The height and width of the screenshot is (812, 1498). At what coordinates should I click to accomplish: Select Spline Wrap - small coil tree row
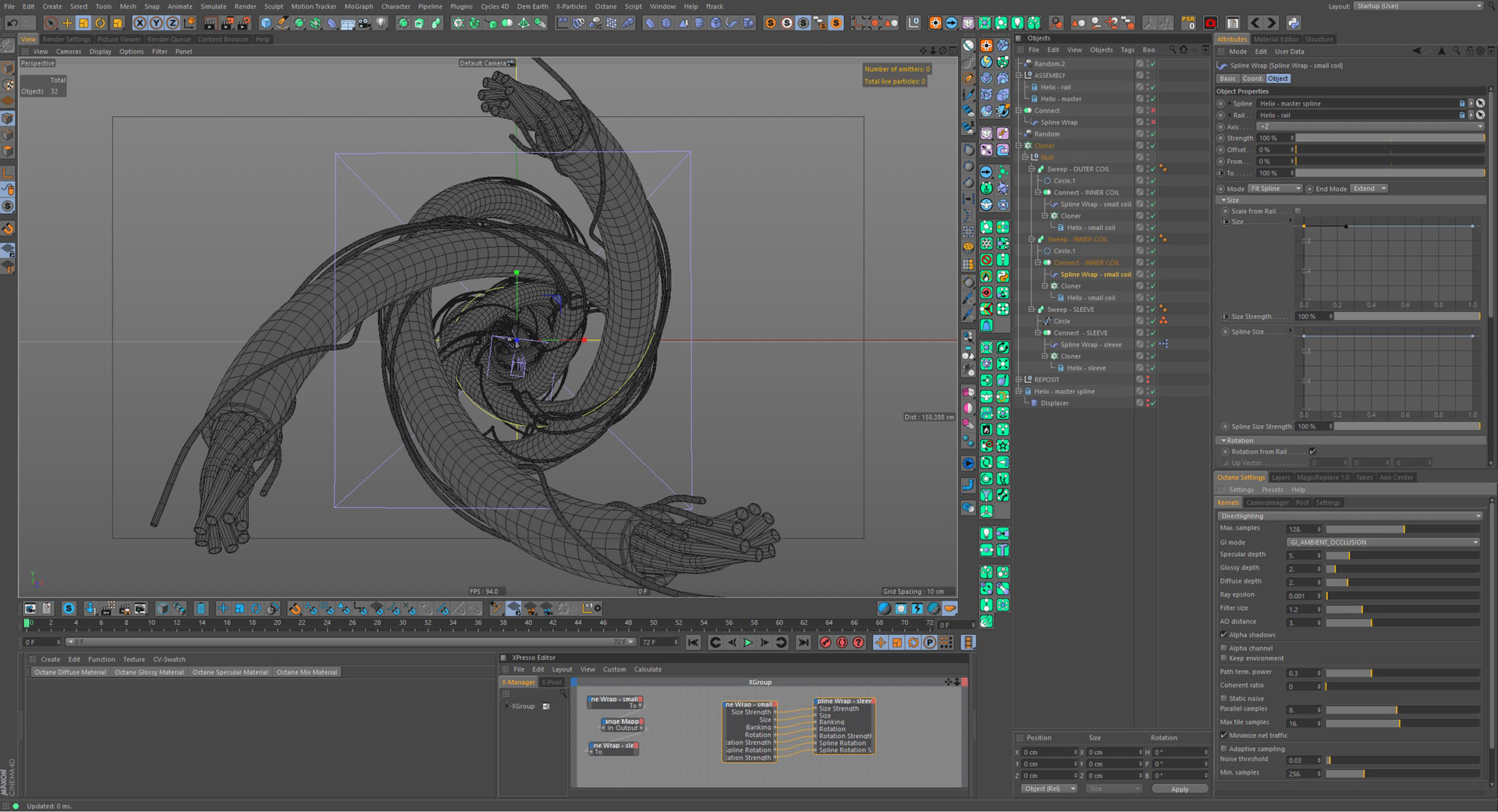tap(1095, 275)
